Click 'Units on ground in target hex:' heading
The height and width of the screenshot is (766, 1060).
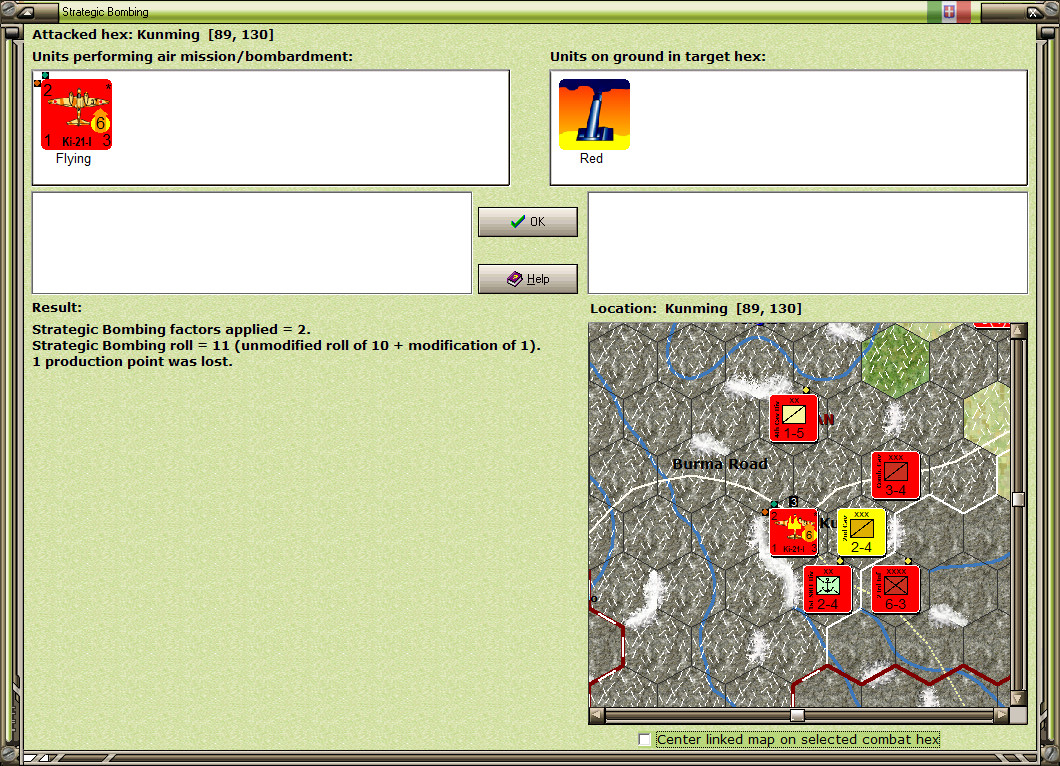[658, 57]
